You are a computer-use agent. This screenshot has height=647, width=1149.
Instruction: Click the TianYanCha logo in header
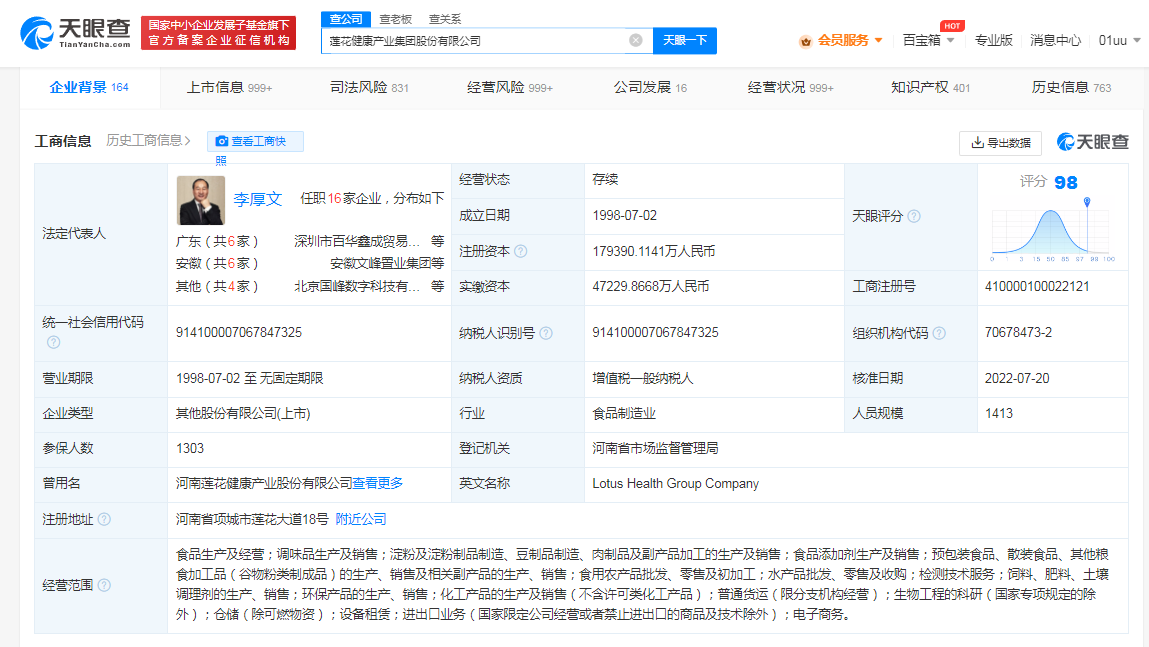point(75,33)
